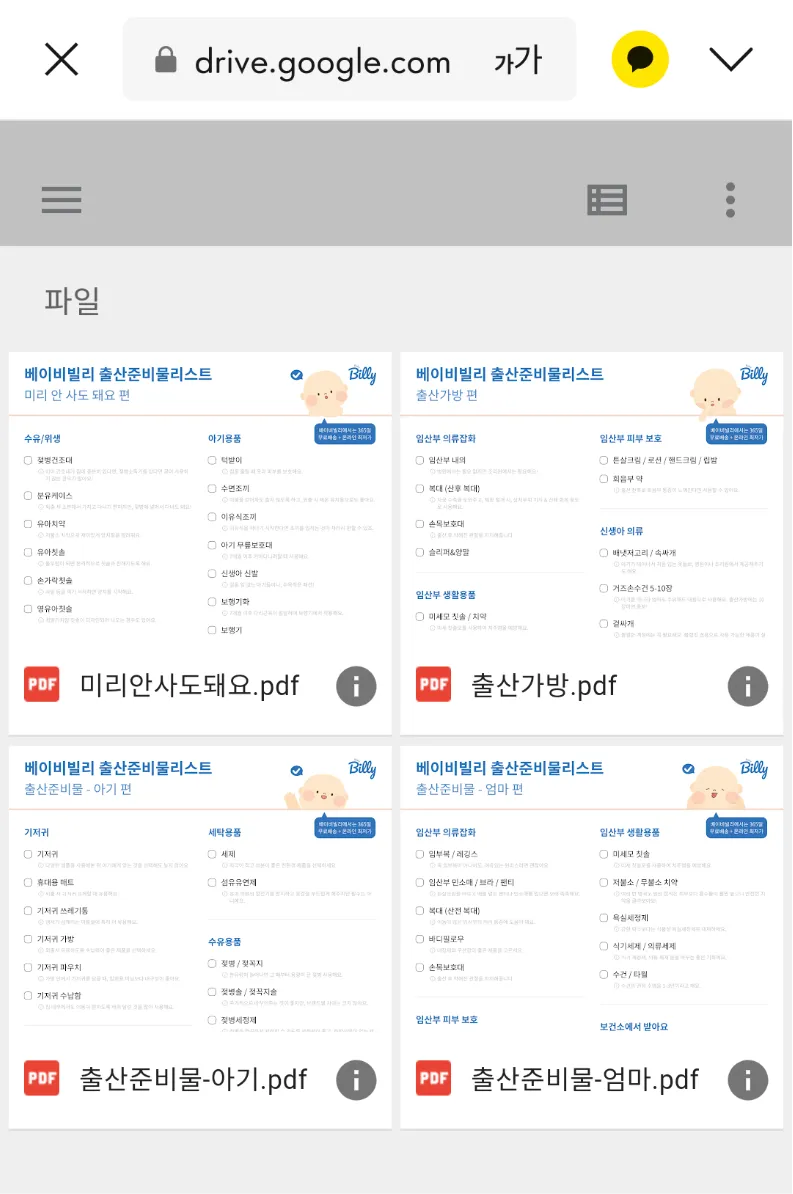Tap the PDF icon of 미리안사도돼요.pdf

coord(42,684)
